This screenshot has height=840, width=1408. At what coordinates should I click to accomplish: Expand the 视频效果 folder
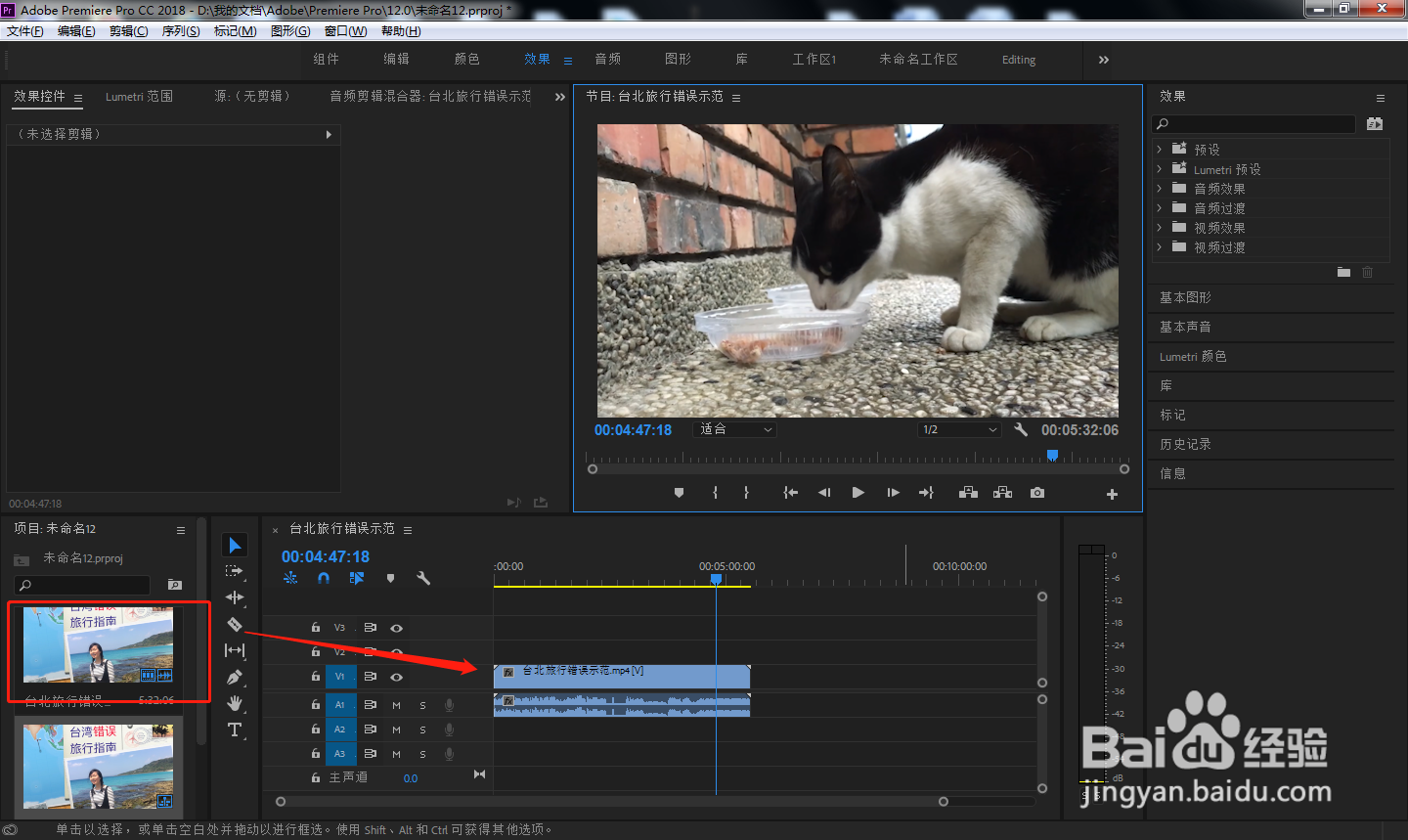pos(1159,228)
